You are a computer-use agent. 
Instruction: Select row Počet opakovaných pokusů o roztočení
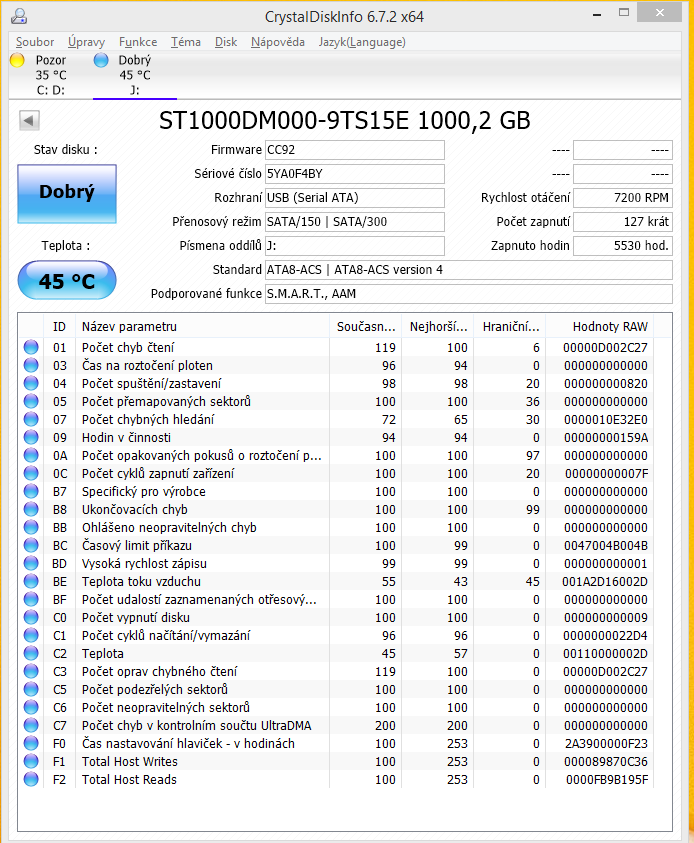[x=336, y=456]
